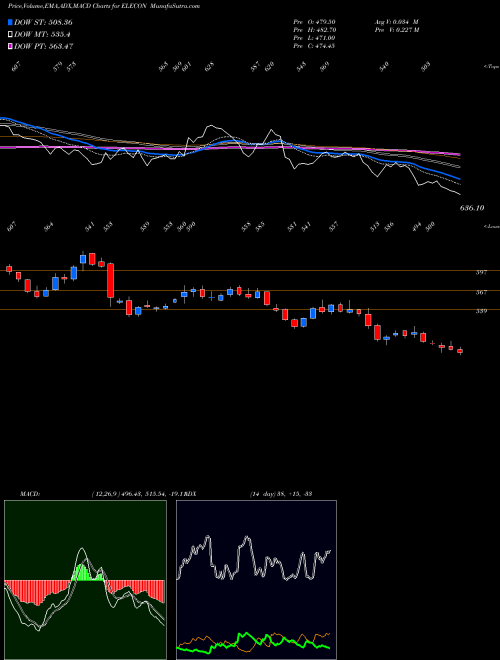Click the 636.10 price label near EMA lines
This screenshot has height=660, width=500.
(472, 208)
